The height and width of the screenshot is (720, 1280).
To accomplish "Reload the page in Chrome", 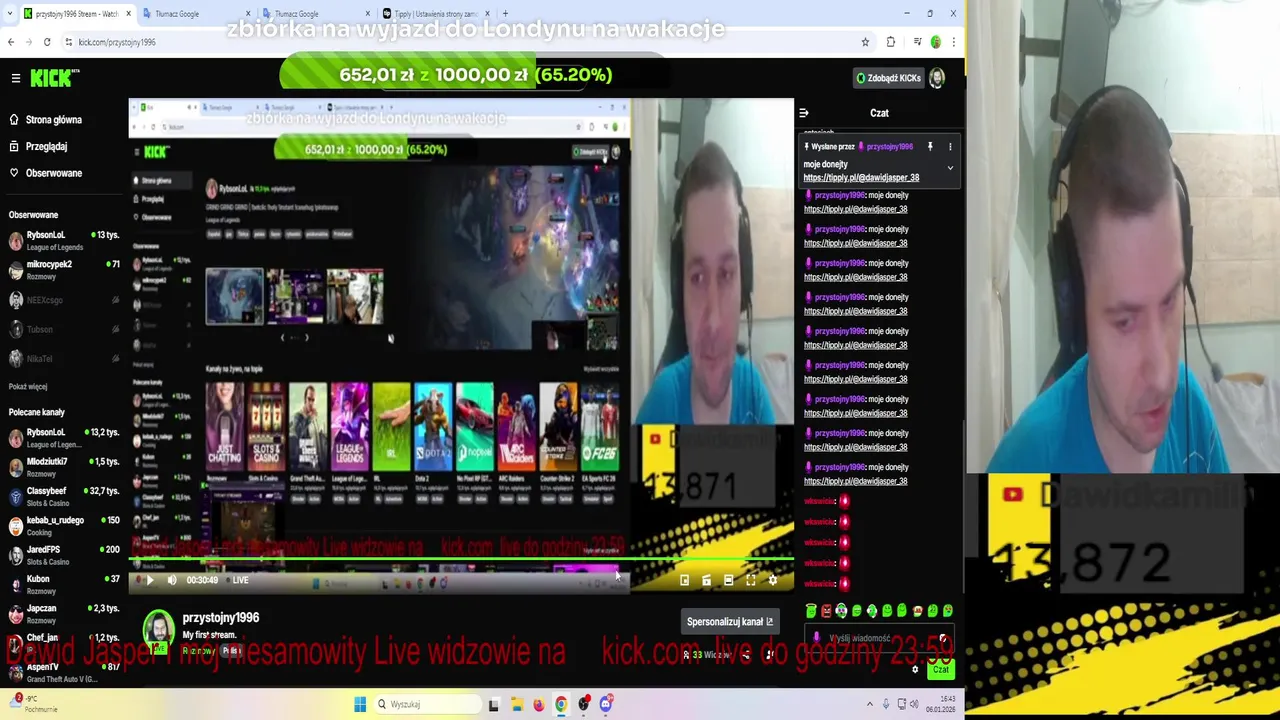I will (47, 42).
